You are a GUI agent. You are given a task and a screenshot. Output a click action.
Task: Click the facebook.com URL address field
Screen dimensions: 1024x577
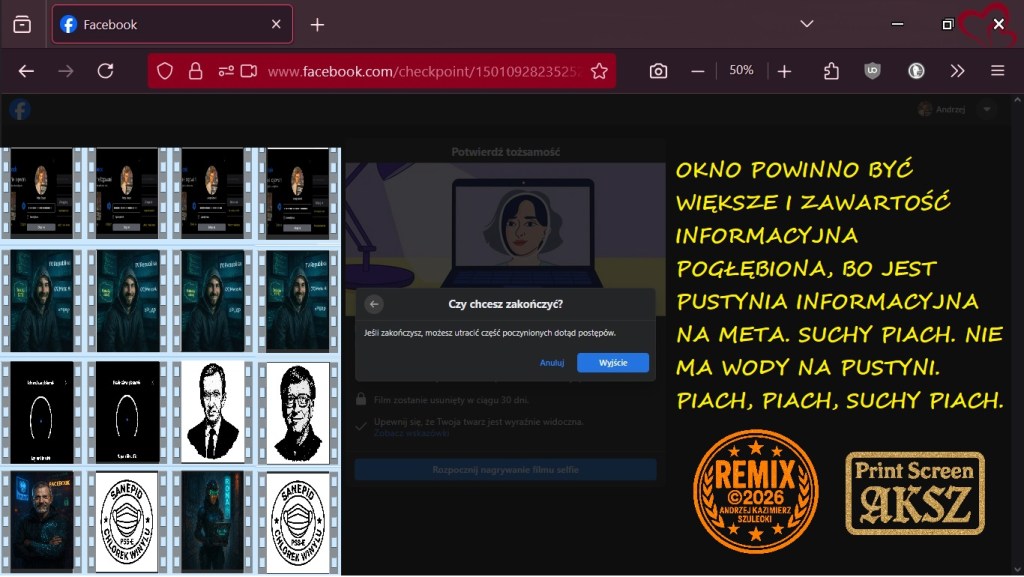pos(420,71)
